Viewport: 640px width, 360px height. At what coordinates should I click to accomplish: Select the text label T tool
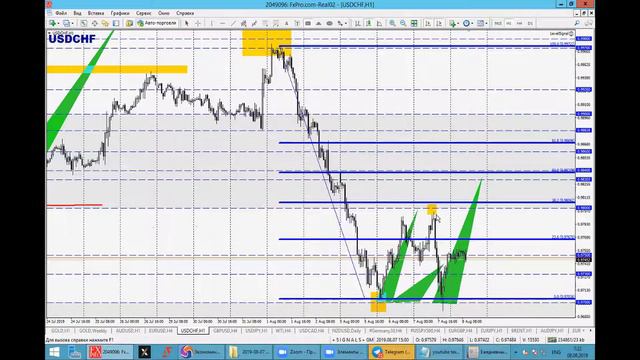click(x=297, y=23)
